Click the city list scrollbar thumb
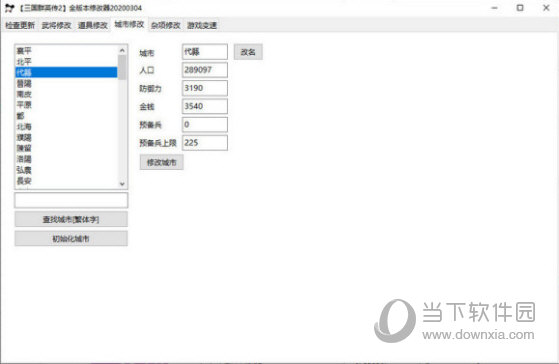 click(122, 67)
